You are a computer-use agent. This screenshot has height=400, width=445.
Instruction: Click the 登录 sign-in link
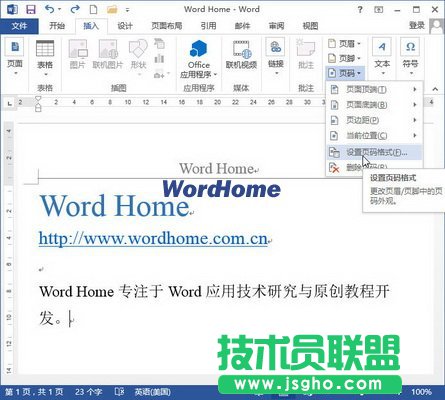pos(417,25)
